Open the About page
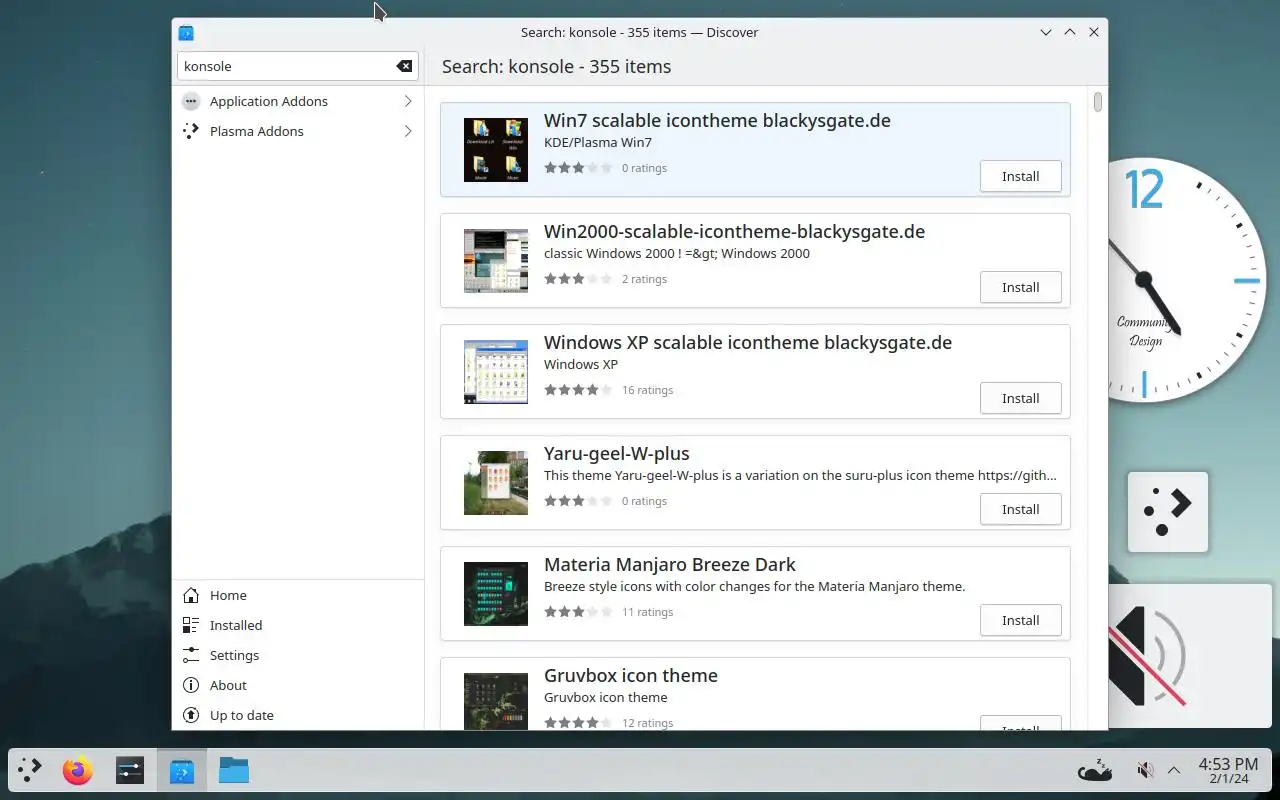Screen dimensions: 1280x800 pyautogui.click(x=298, y=685)
